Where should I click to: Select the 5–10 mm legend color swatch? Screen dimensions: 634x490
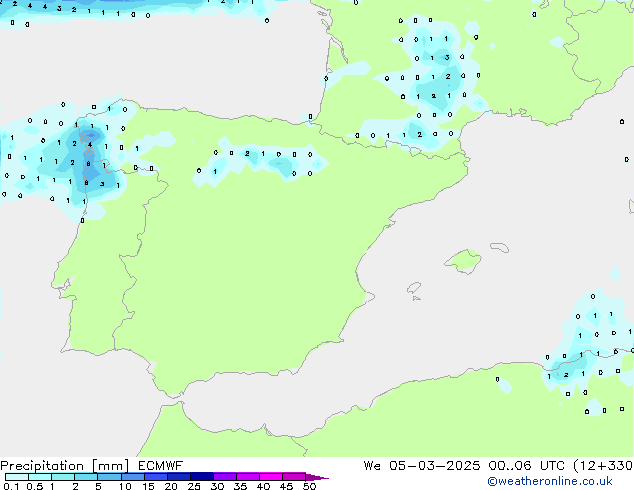[x=109, y=477]
